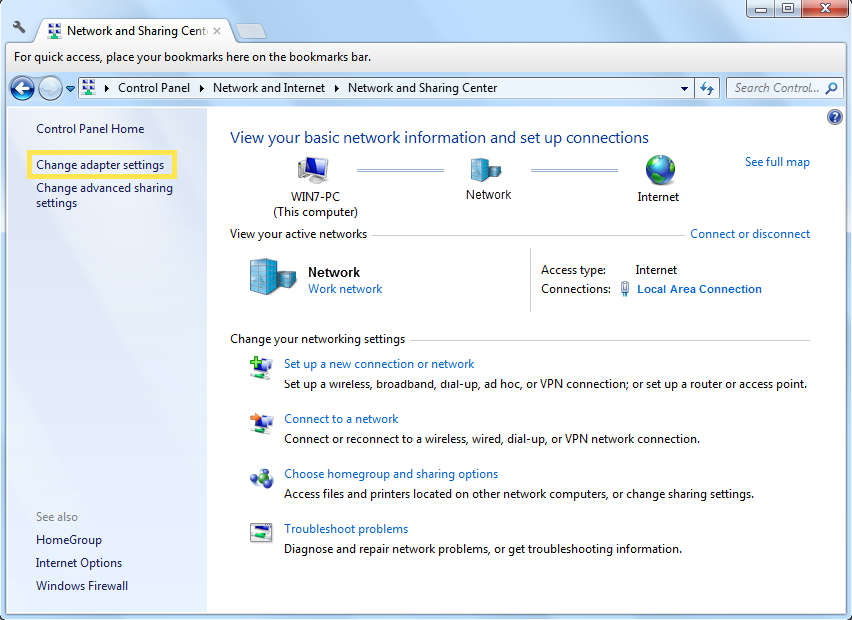The width and height of the screenshot is (852, 620).
Task: Click the homegroup sharing options icon
Action: (261, 478)
